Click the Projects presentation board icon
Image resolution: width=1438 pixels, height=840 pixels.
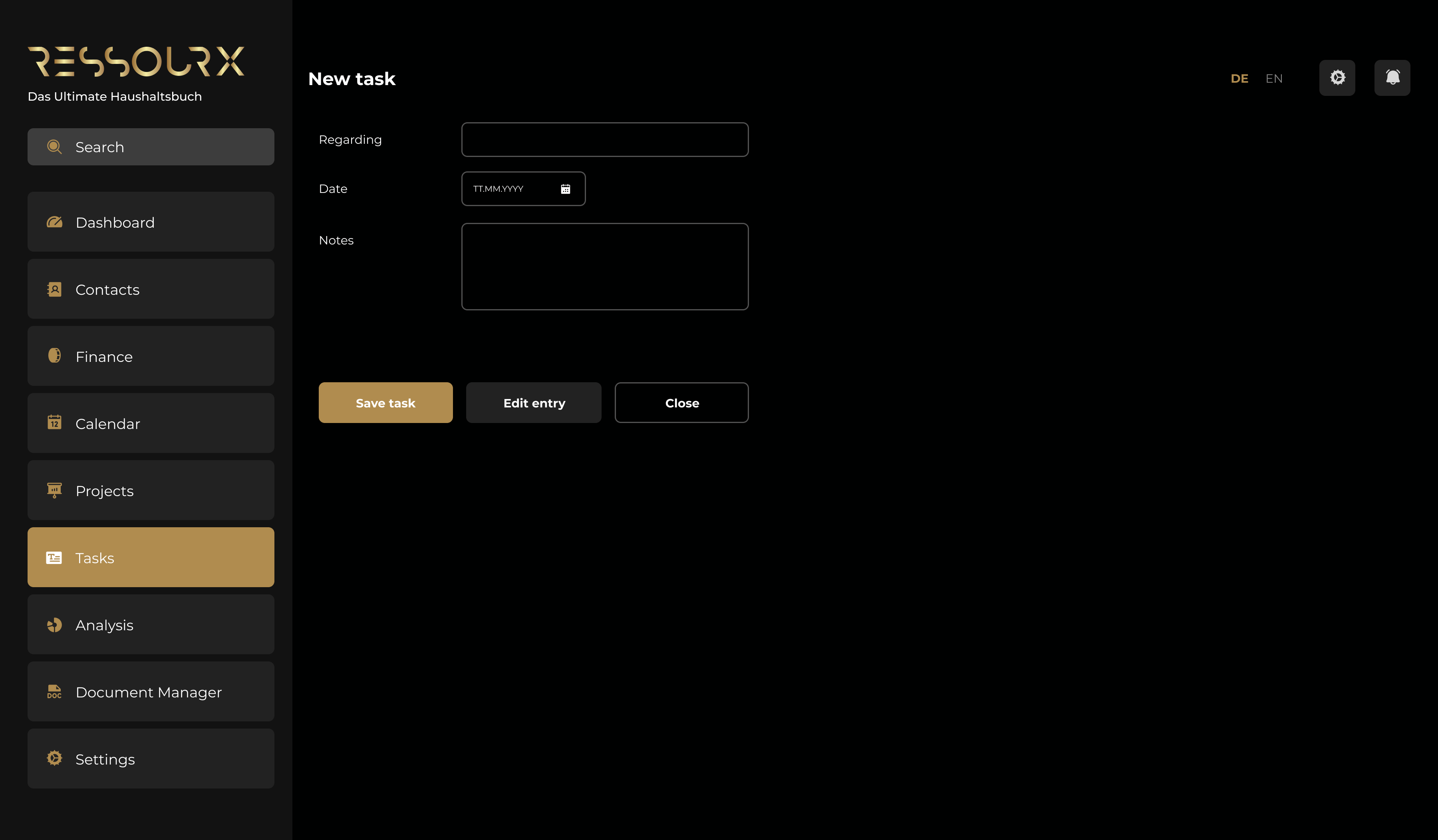(54, 490)
